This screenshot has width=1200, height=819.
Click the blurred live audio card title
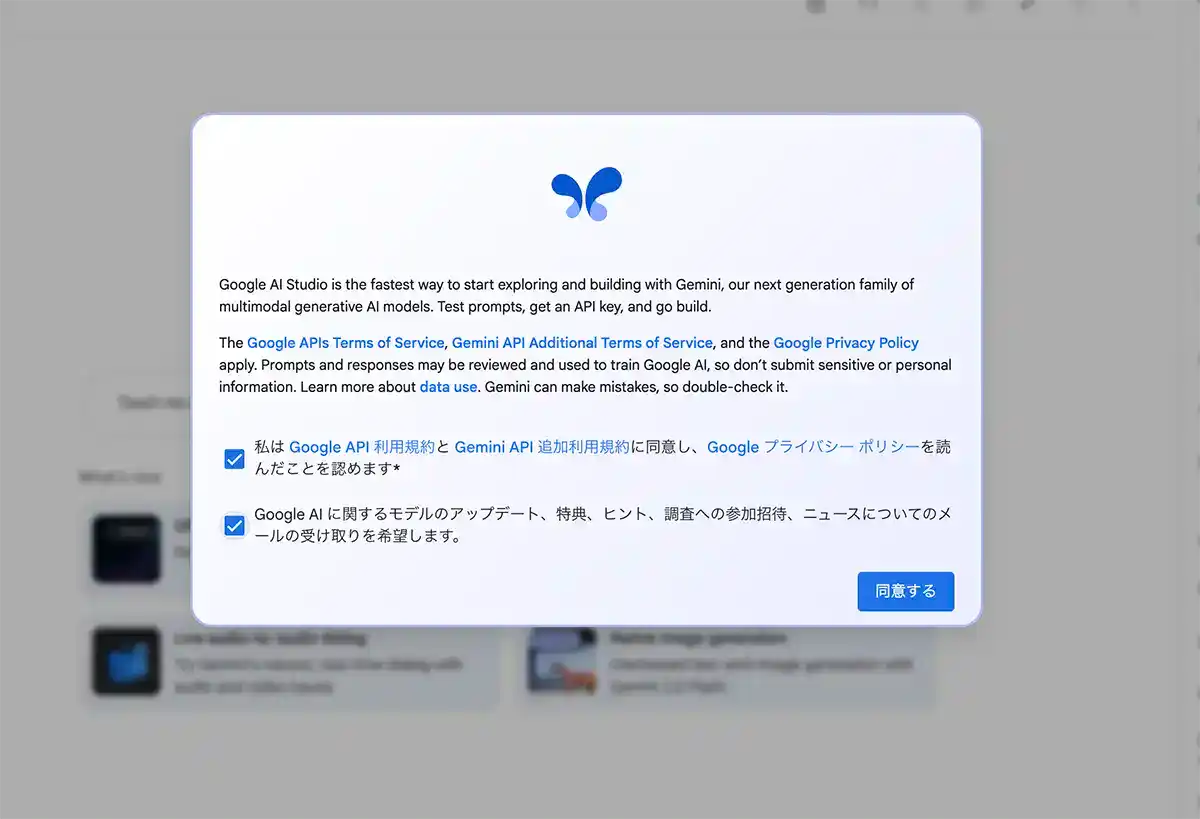(269, 638)
